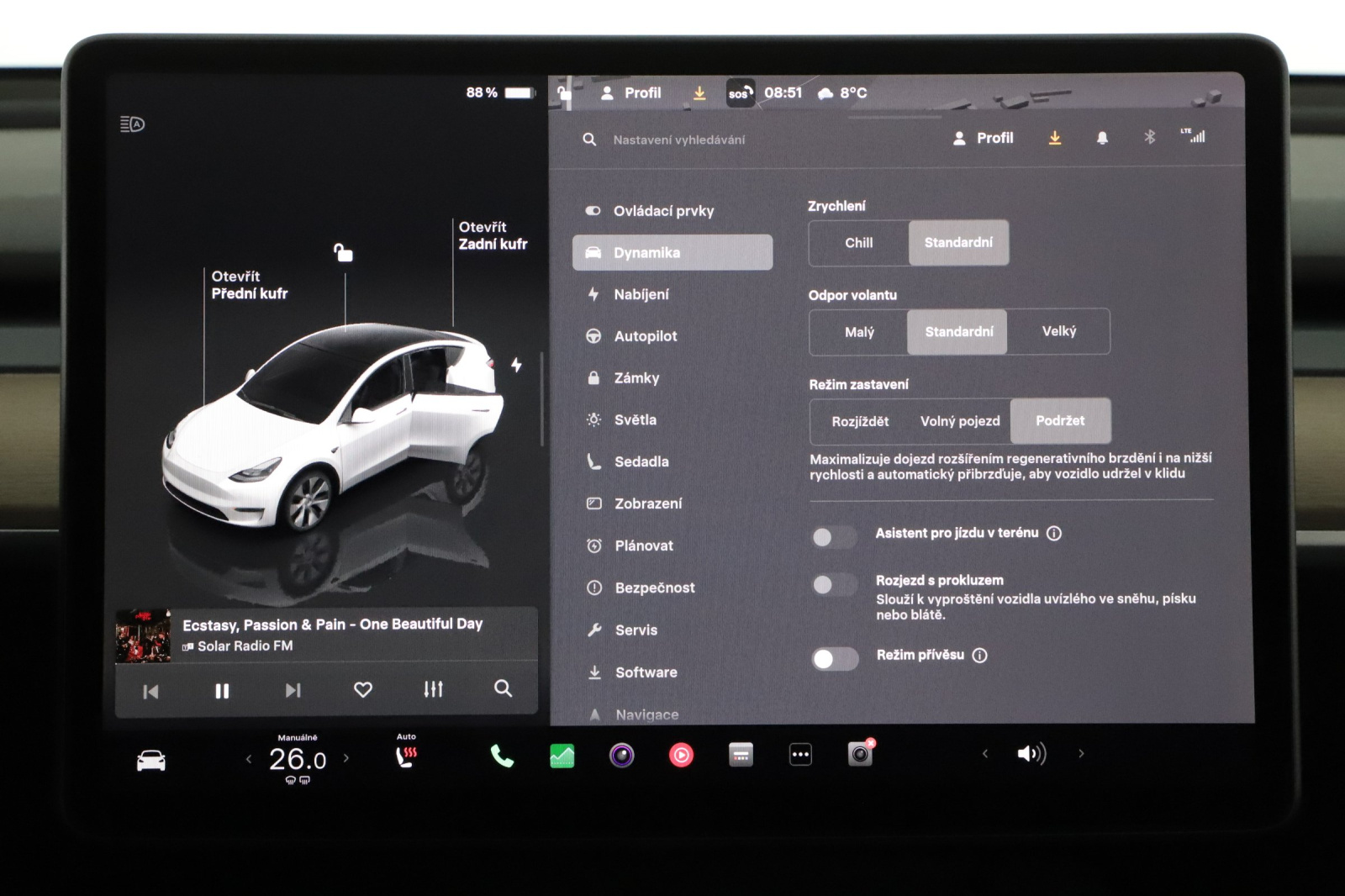Image resolution: width=1345 pixels, height=896 pixels.
Task: Select Zobrazení in settings sidebar
Action: click(647, 503)
